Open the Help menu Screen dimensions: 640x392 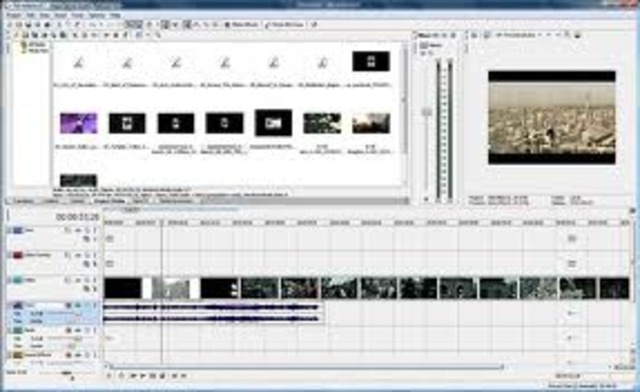point(116,15)
